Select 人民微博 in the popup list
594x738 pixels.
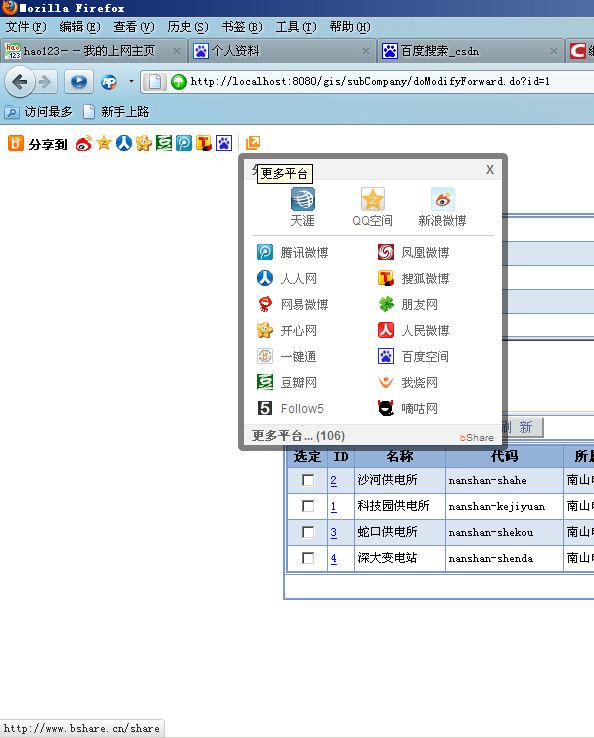coord(414,330)
